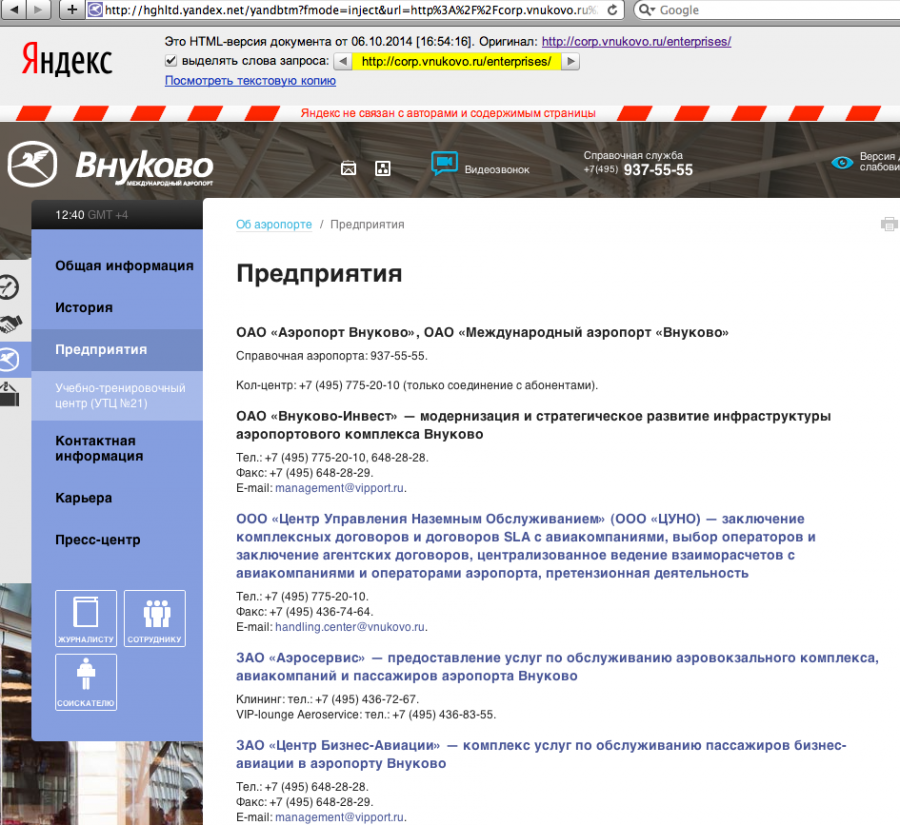
Task: Open original link corp.vnukovo.ru/enterprises/
Action: (636, 41)
